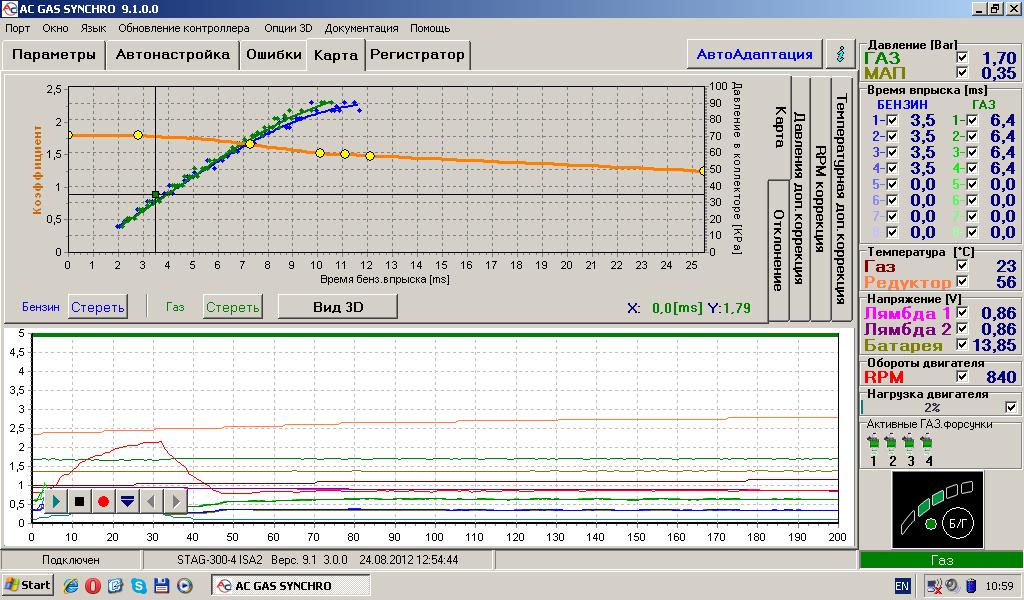Click the АвтоАдаптация button
Viewport: 1024px width, 600px height.
coord(755,54)
